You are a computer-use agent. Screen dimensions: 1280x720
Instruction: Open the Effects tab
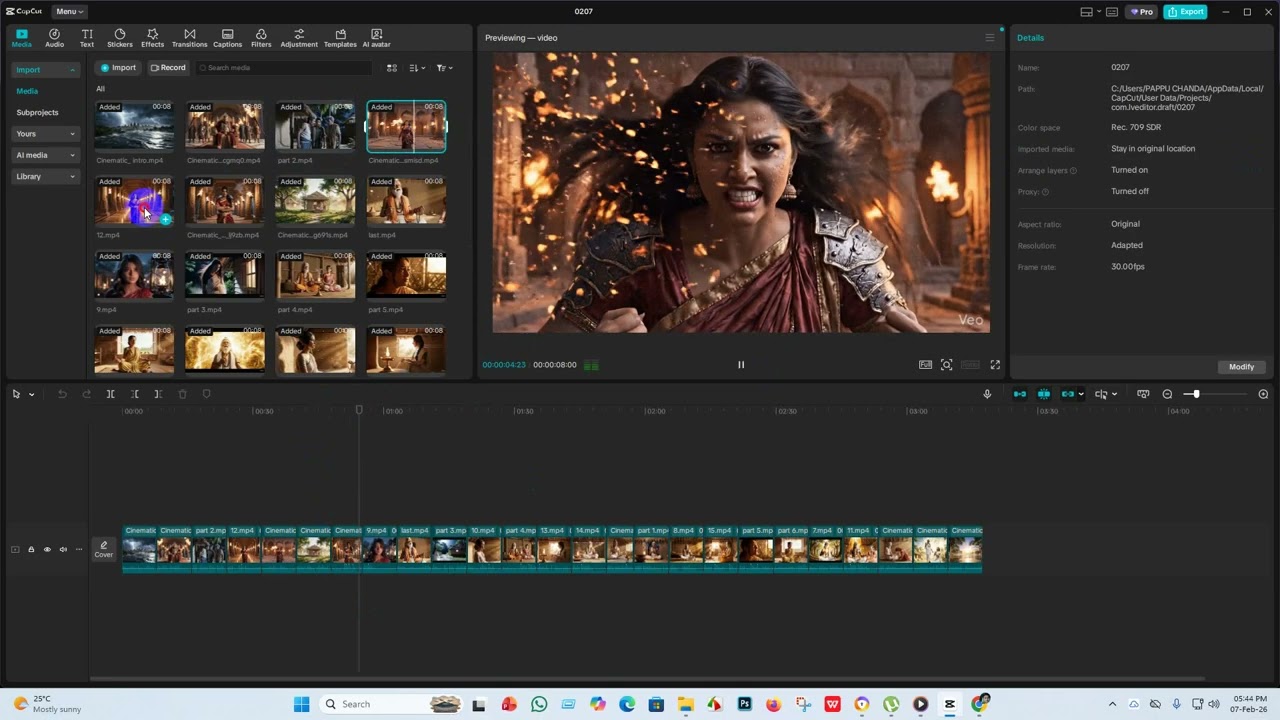pos(152,38)
